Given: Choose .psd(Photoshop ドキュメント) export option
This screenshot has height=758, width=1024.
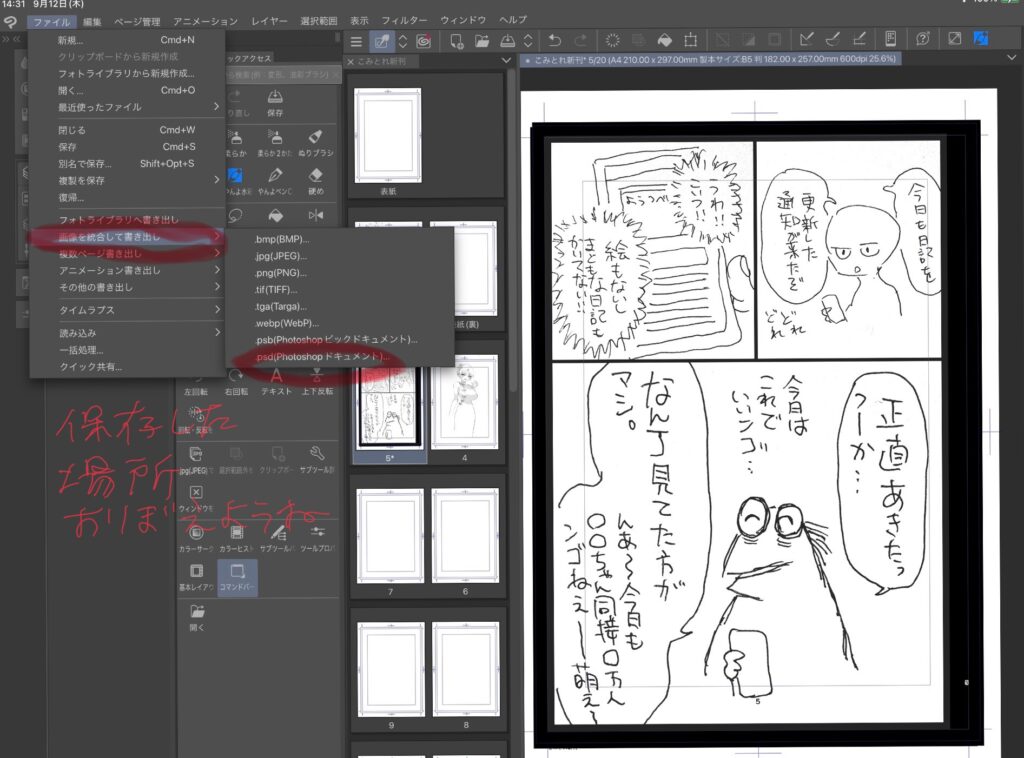Looking at the screenshot, I should [322, 357].
